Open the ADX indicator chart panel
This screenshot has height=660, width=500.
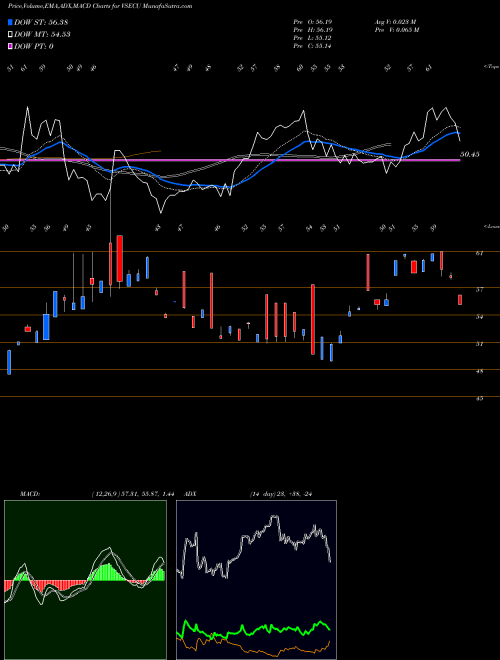coord(256,580)
